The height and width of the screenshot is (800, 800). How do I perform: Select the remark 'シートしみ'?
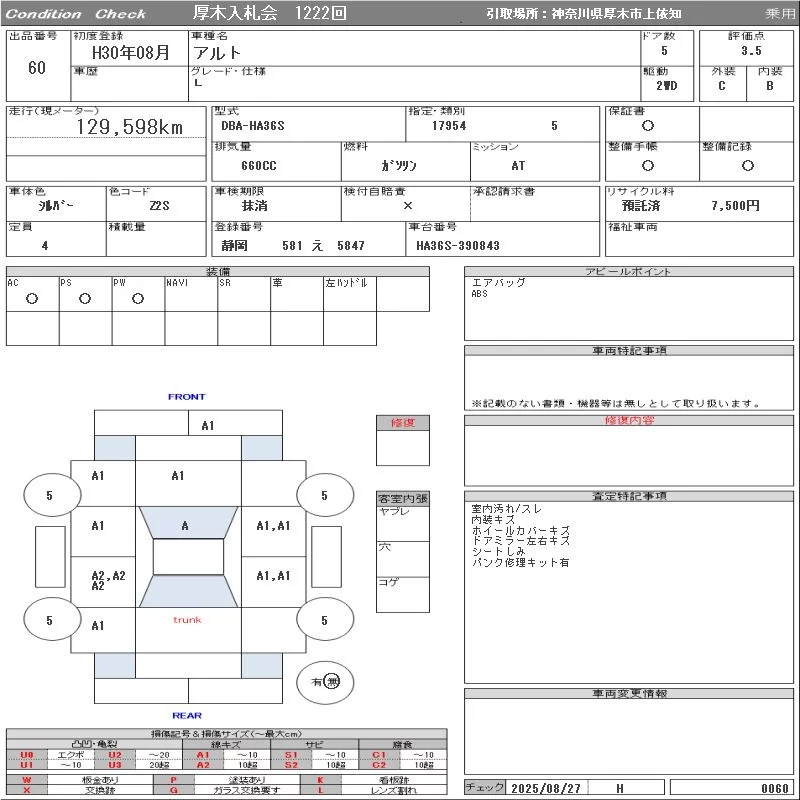pos(498,552)
